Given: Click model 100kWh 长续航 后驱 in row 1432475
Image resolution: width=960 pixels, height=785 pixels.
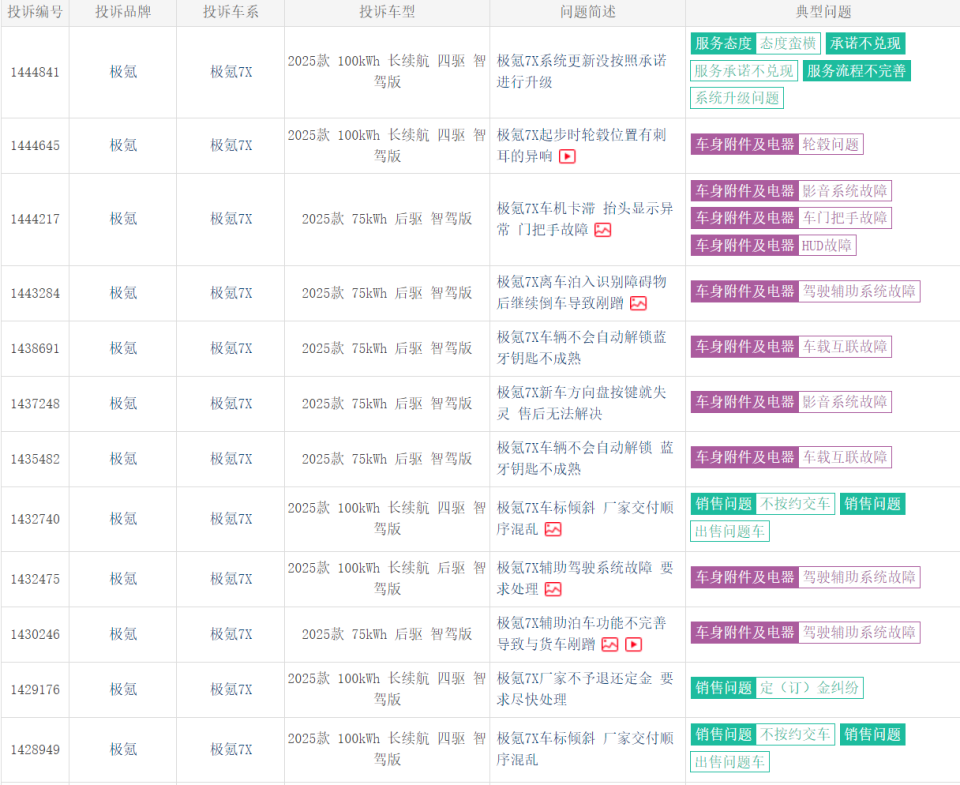Looking at the screenshot, I should pyautogui.click(x=387, y=578).
